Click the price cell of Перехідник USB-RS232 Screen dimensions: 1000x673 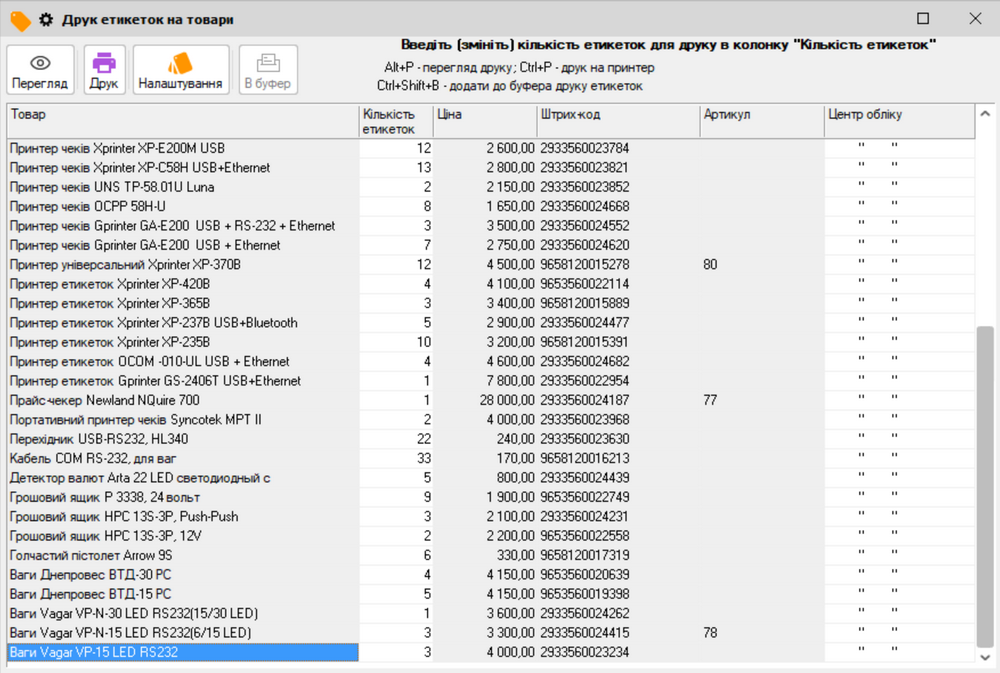485,439
